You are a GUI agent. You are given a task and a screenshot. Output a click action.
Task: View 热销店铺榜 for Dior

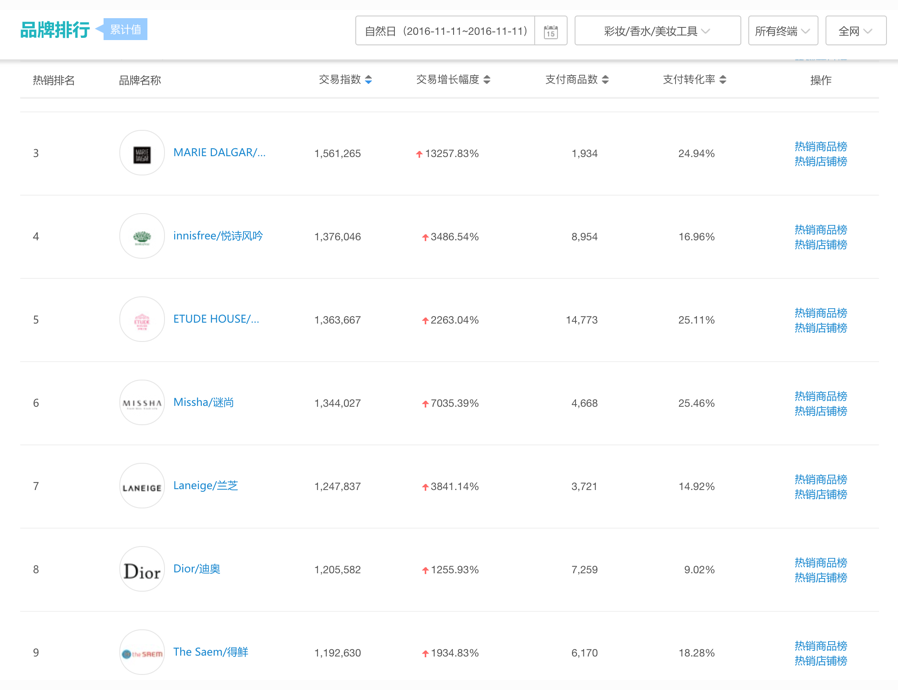pos(821,577)
